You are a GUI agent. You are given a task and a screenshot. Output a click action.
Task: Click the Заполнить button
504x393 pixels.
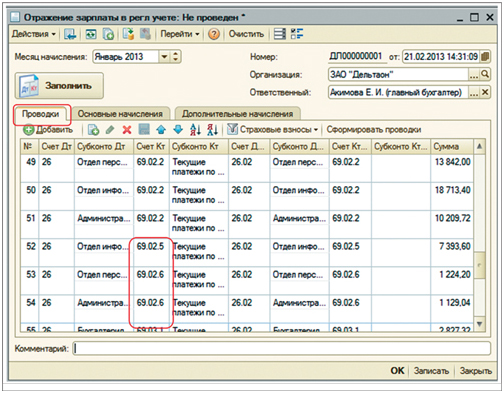(59, 86)
